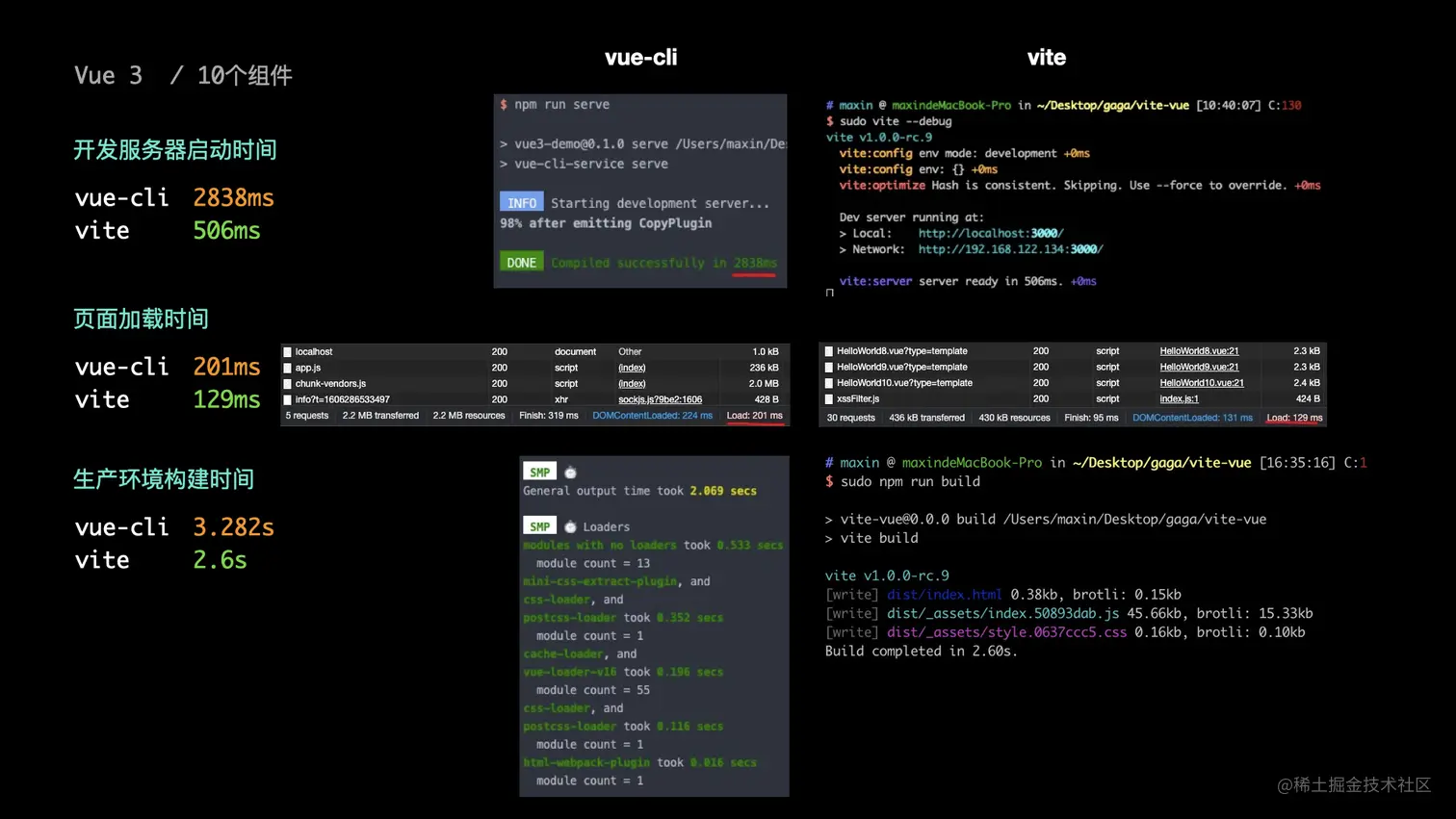Screen dimensions: 1456x819
Task: Click dist/_assets/style.0637ccc5.css in build output
Action: 1006,632
